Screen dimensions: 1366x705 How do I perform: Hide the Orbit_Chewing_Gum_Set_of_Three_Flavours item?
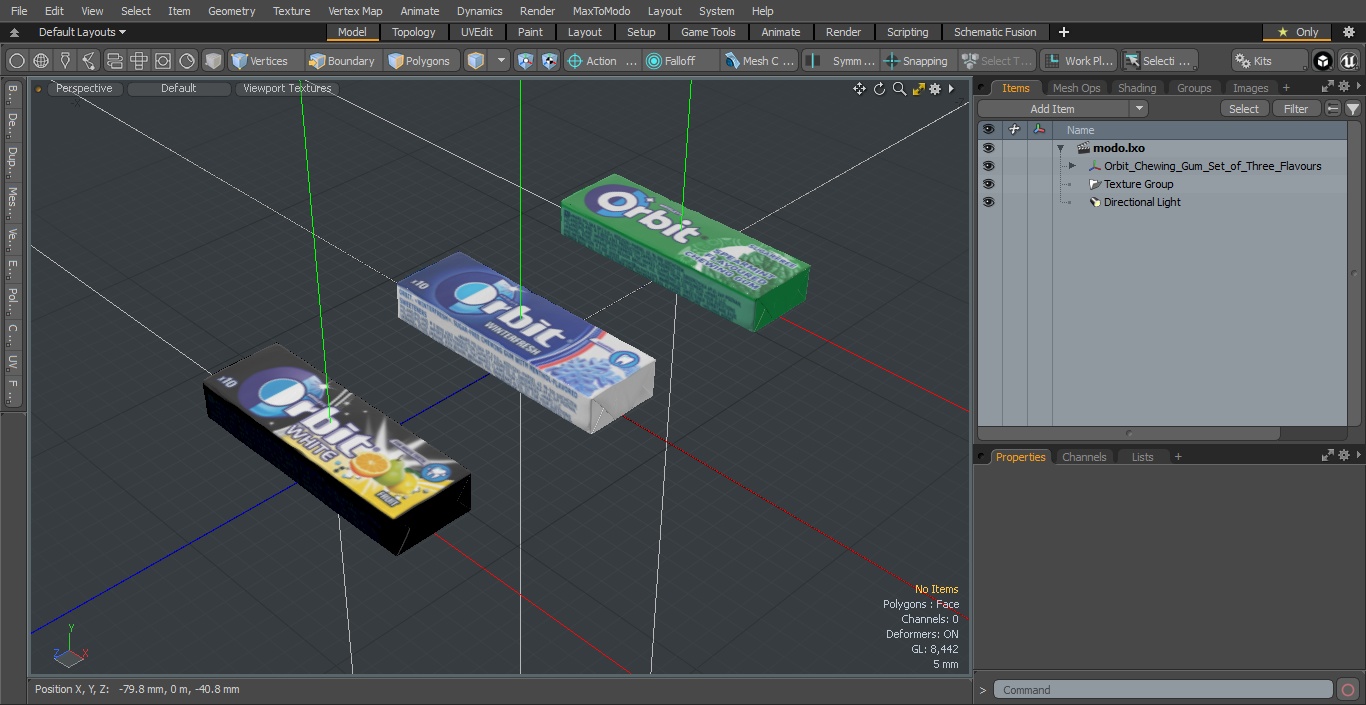(x=988, y=166)
